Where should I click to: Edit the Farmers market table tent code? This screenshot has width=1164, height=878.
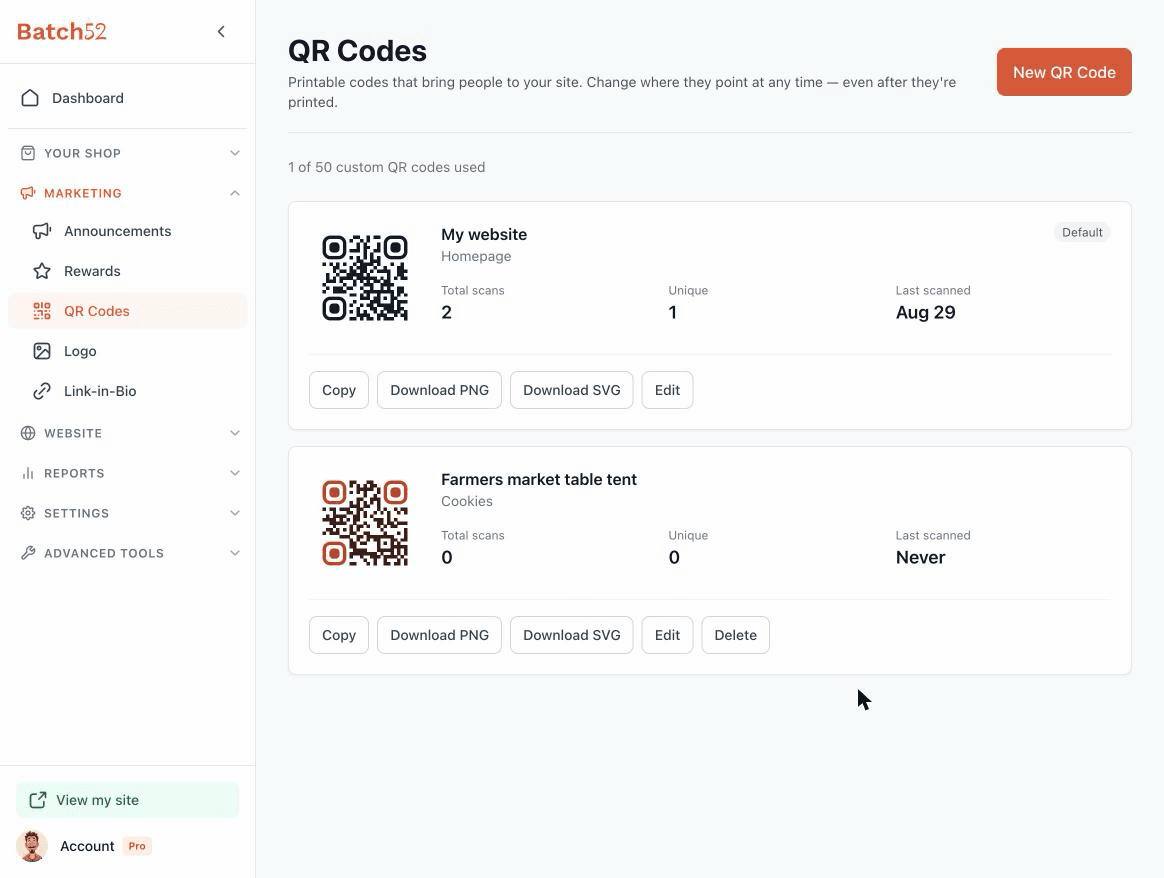pyautogui.click(x=667, y=635)
